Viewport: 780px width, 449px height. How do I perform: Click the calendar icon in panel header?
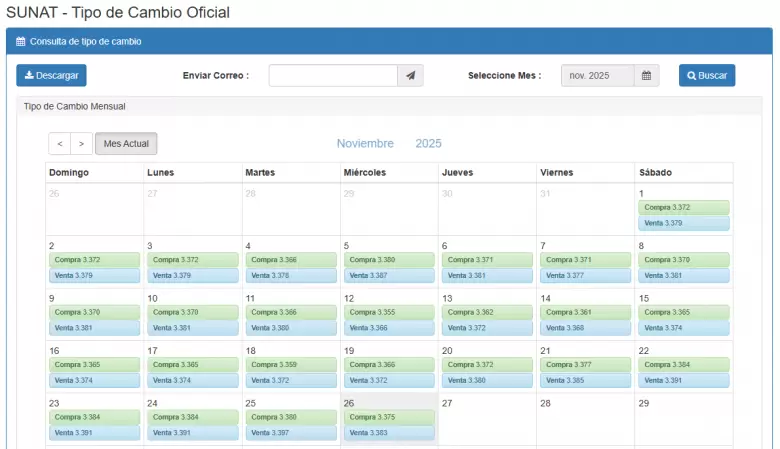20,42
